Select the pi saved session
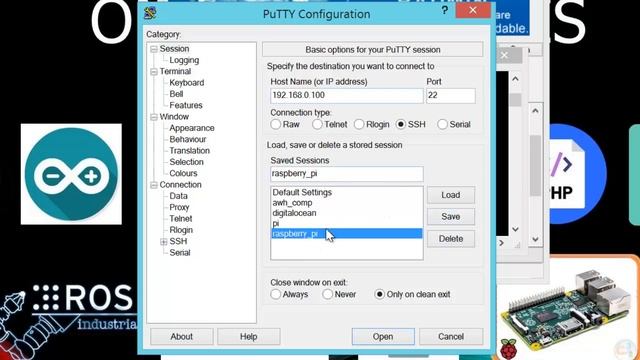 click(x=347, y=223)
